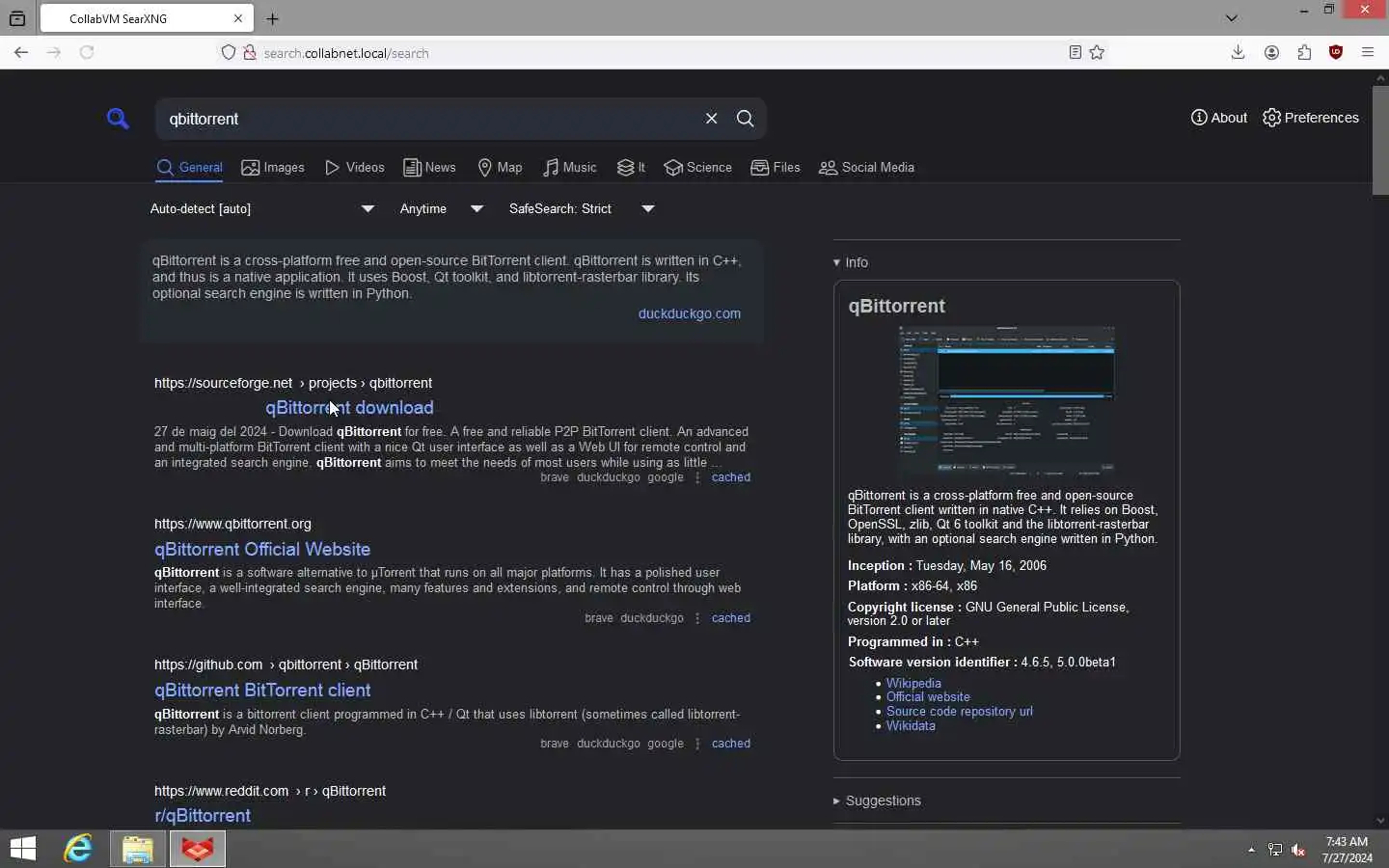Click the tracking protection shield icon
The image size is (1389, 868).
[229, 53]
